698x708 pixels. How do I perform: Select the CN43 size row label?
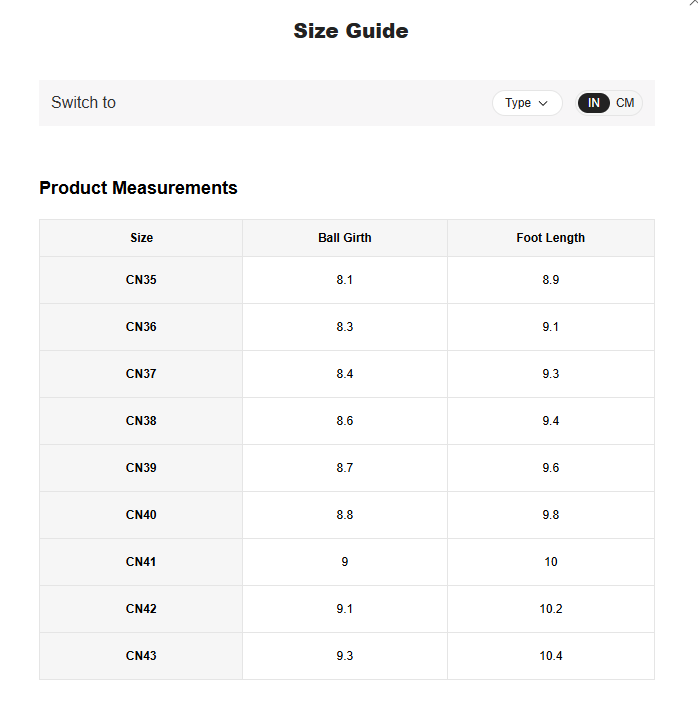[x=141, y=656]
